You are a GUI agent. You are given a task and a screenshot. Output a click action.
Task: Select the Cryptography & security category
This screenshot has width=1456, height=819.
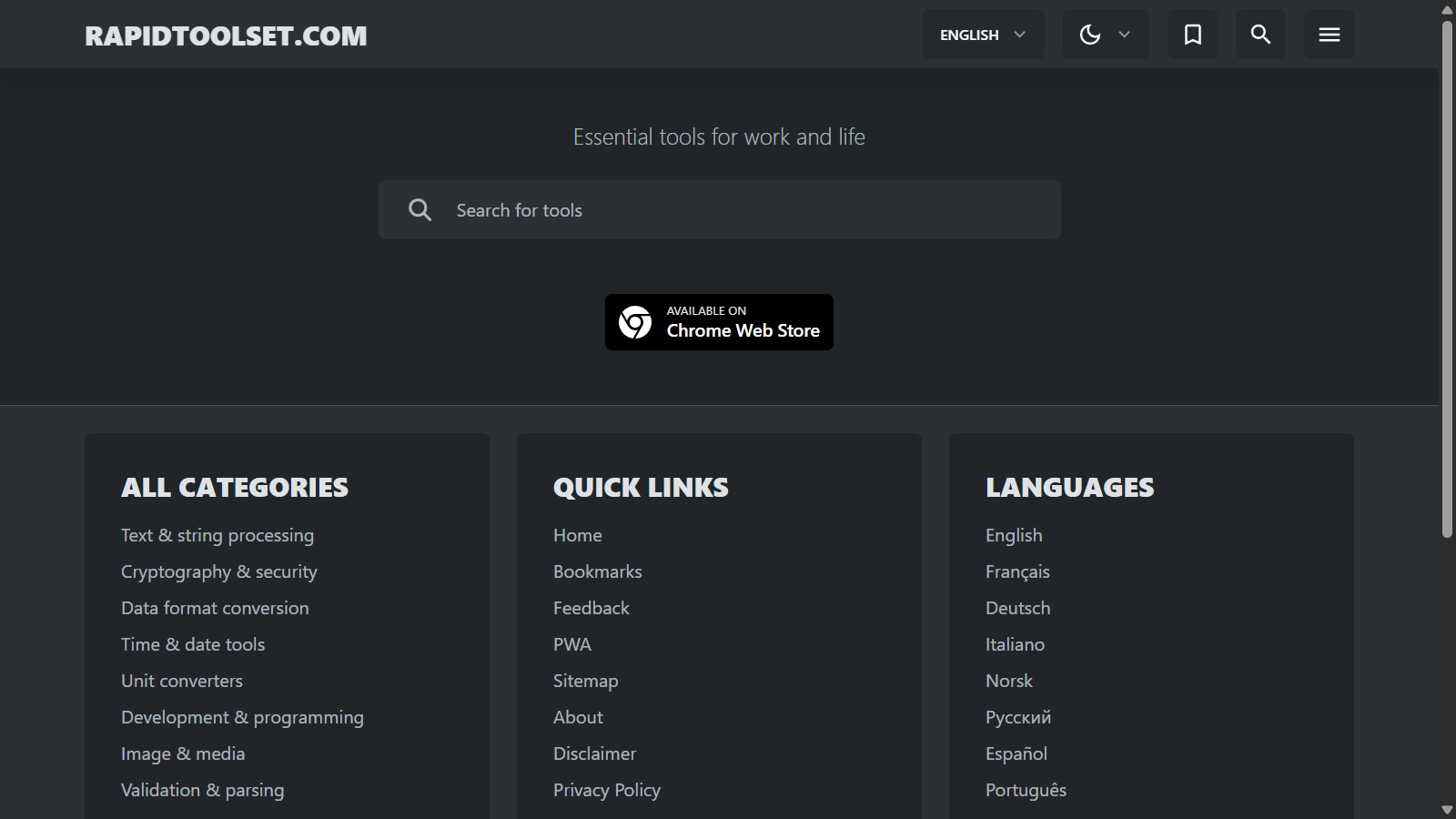point(218,571)
